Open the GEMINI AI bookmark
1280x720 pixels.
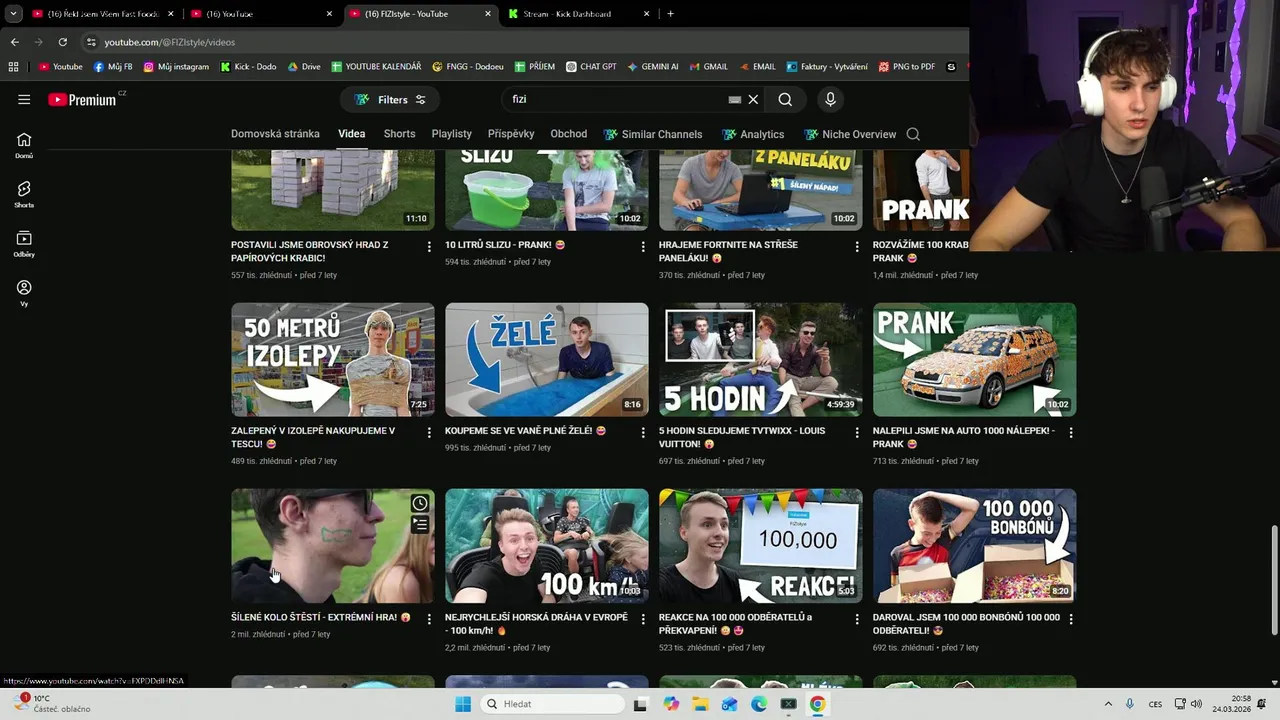[x=653, y=67]
